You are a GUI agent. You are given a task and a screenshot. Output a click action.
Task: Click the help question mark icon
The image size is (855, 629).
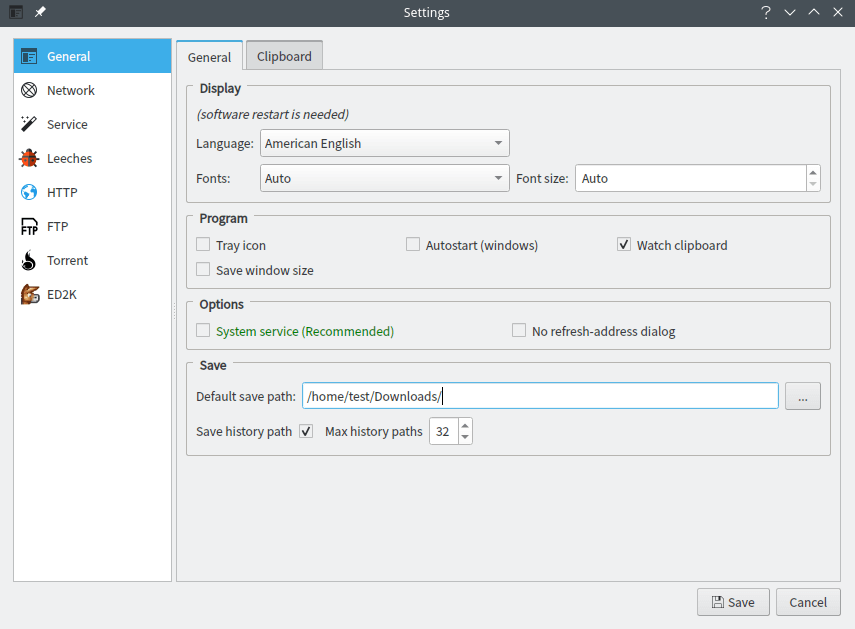point(766,12)
